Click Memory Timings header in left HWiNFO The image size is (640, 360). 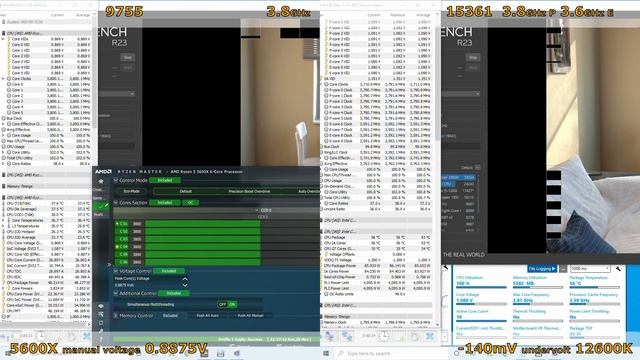pyautogui.click(x=46, y=186)
